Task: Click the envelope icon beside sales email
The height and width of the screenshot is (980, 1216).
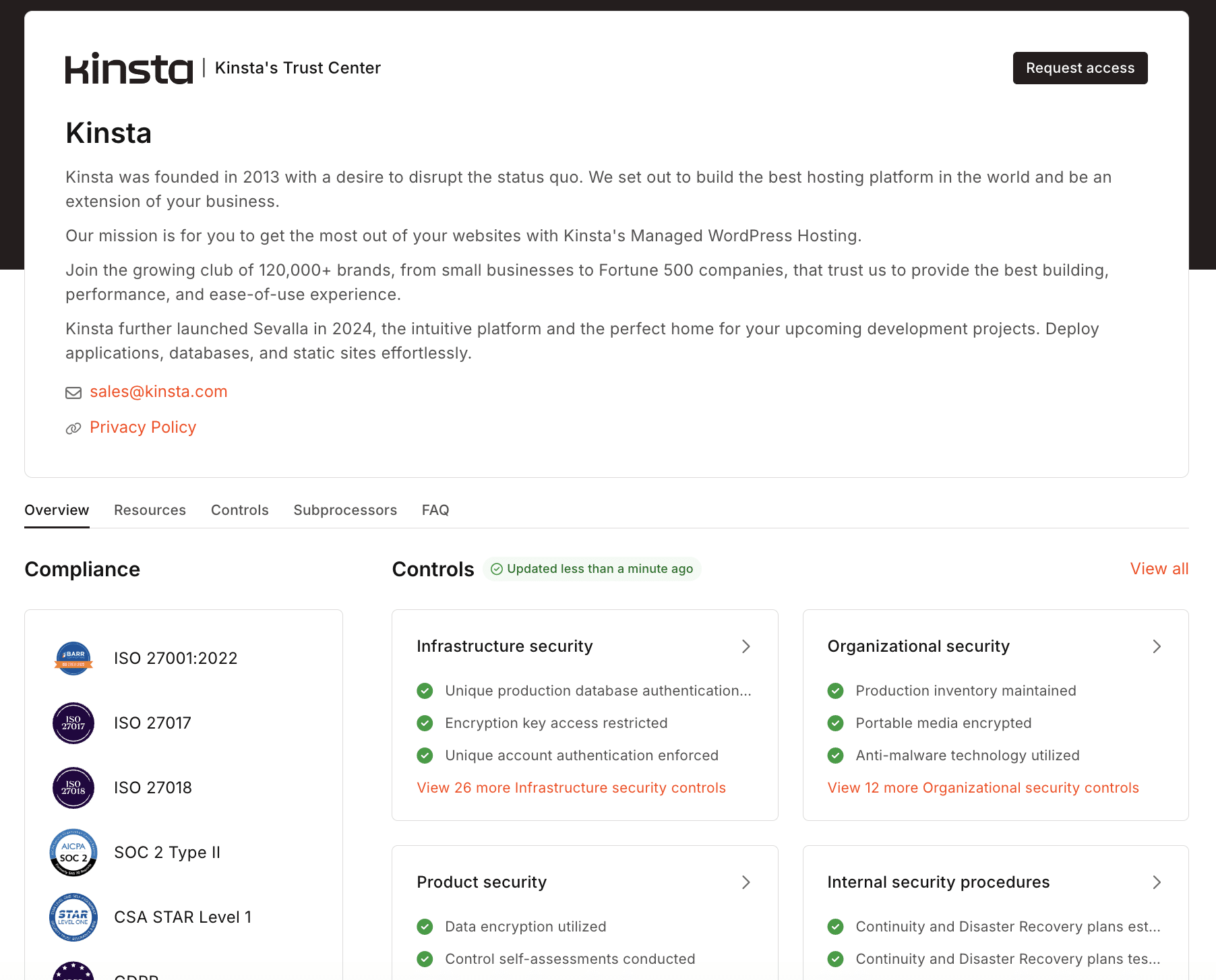Action: [73, 393]
